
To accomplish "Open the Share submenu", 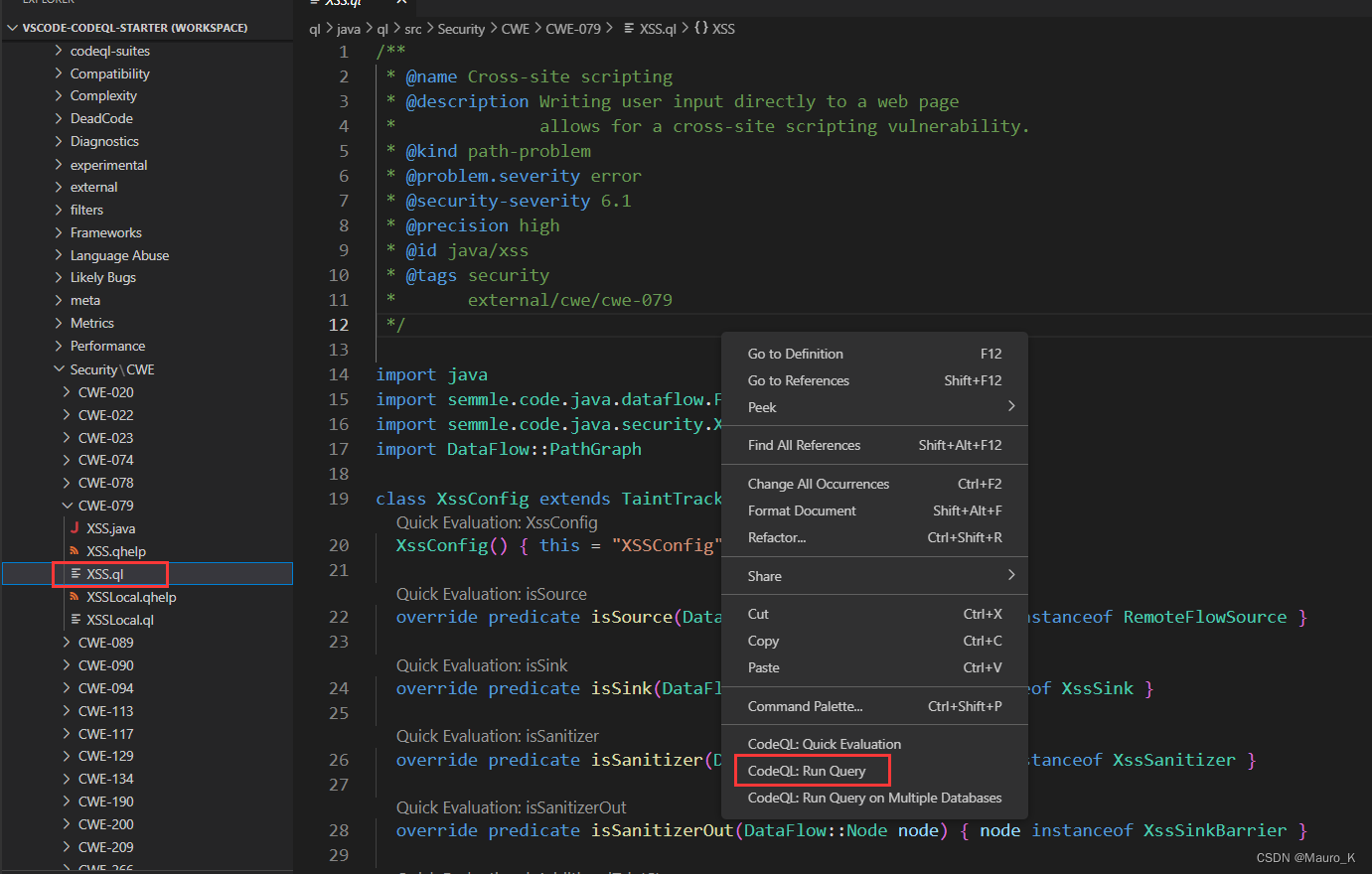I will click(x=874, y=576).
